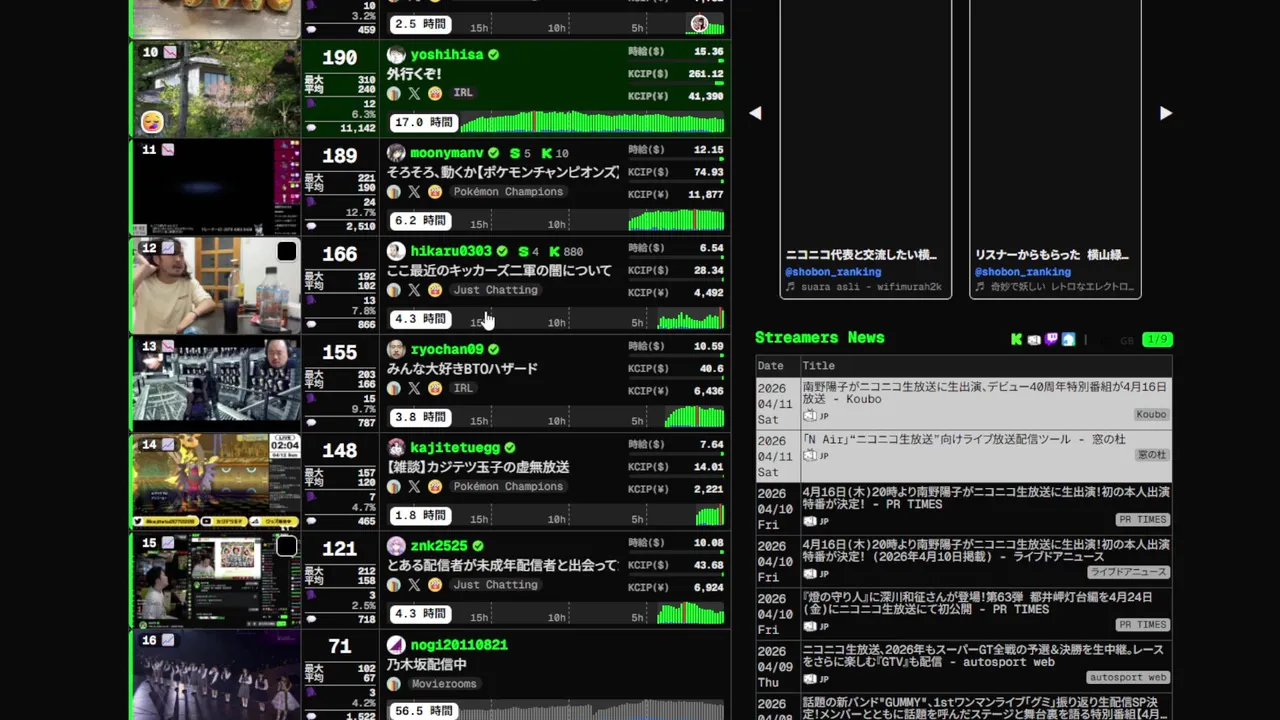This screenshot has width=1280, height=720.
Task: Open the ryochan09 channel name link
Action: (x=447, y=349)
